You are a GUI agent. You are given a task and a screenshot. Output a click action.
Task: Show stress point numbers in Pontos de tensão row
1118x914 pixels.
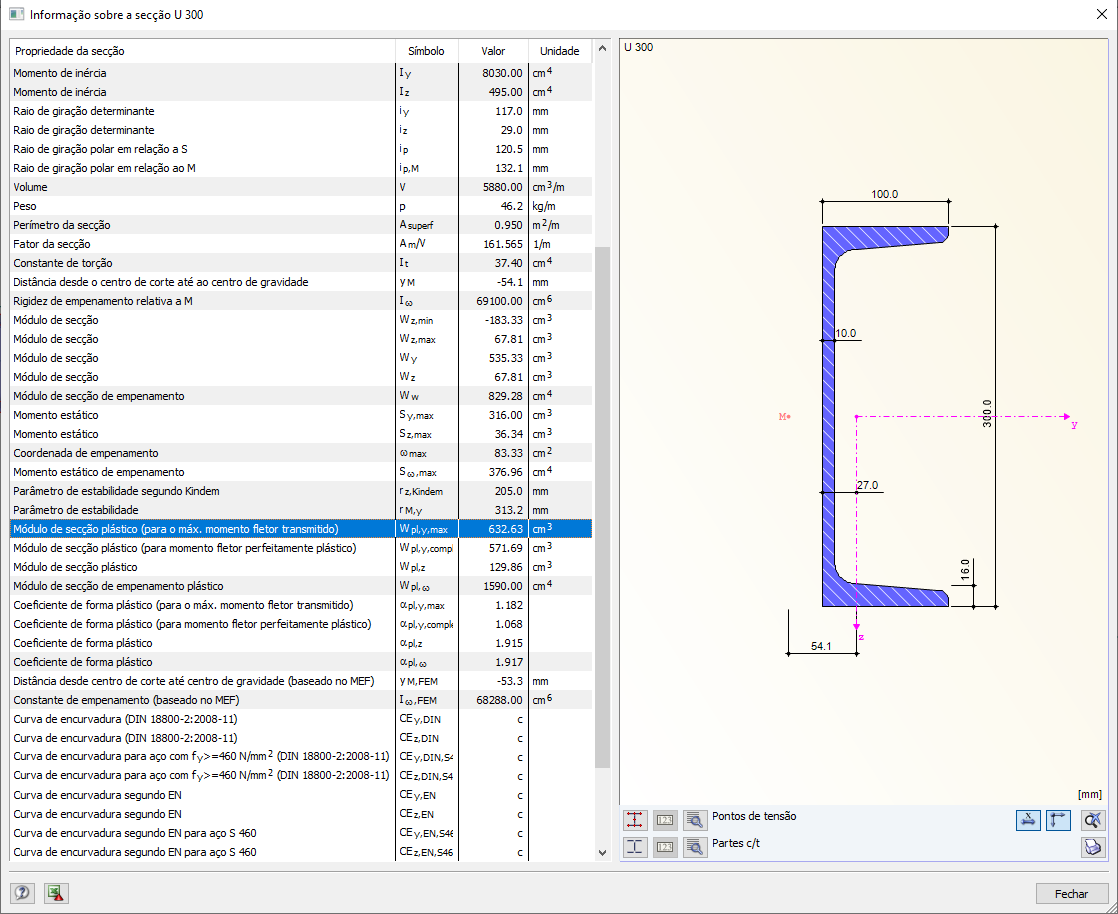(x=665, y=820)
